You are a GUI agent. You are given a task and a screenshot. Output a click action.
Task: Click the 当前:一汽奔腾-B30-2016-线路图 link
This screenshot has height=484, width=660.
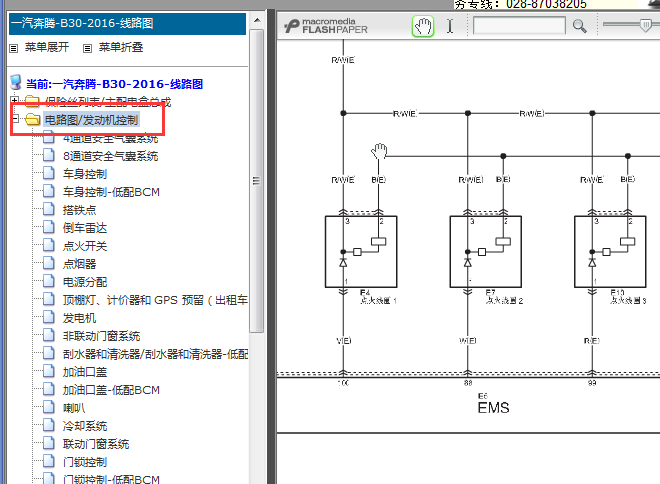pos(114,84)
